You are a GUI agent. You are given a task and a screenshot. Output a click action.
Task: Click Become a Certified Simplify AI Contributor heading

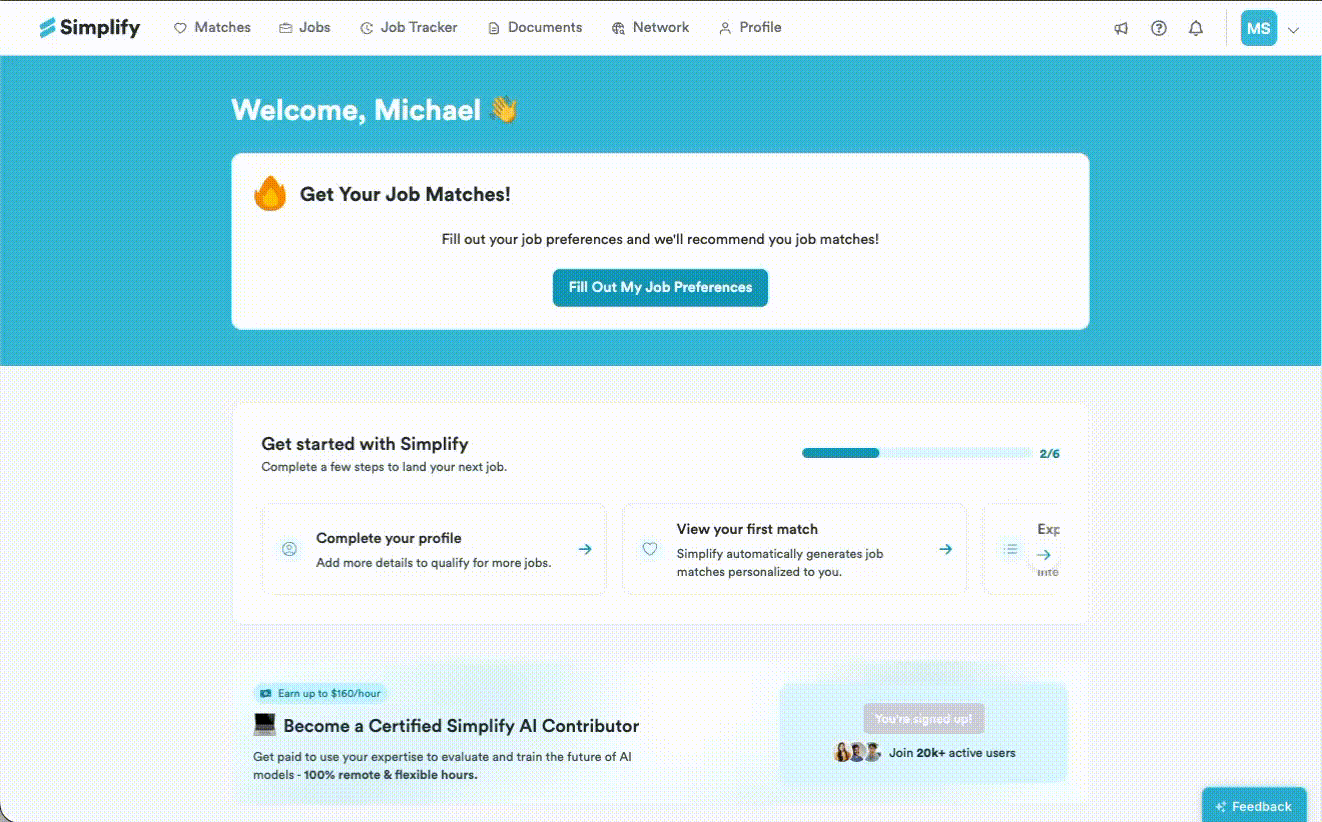tap(461, 726)
